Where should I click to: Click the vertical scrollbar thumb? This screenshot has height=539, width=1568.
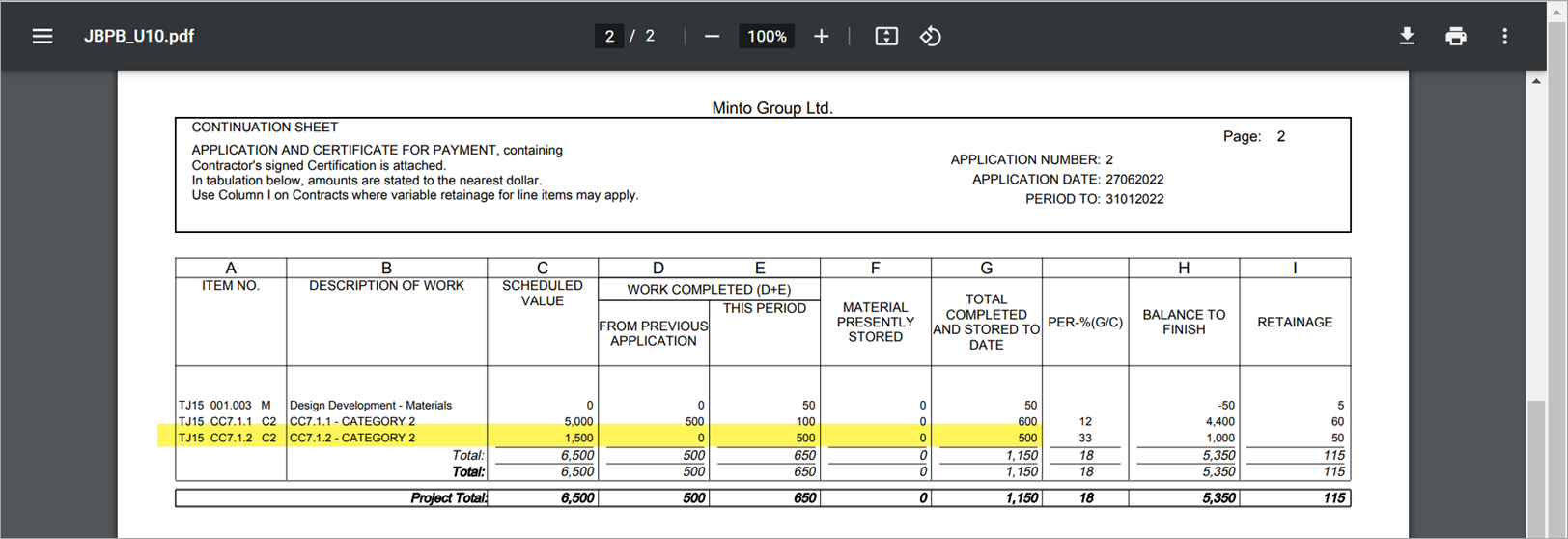pos(1536,464)
